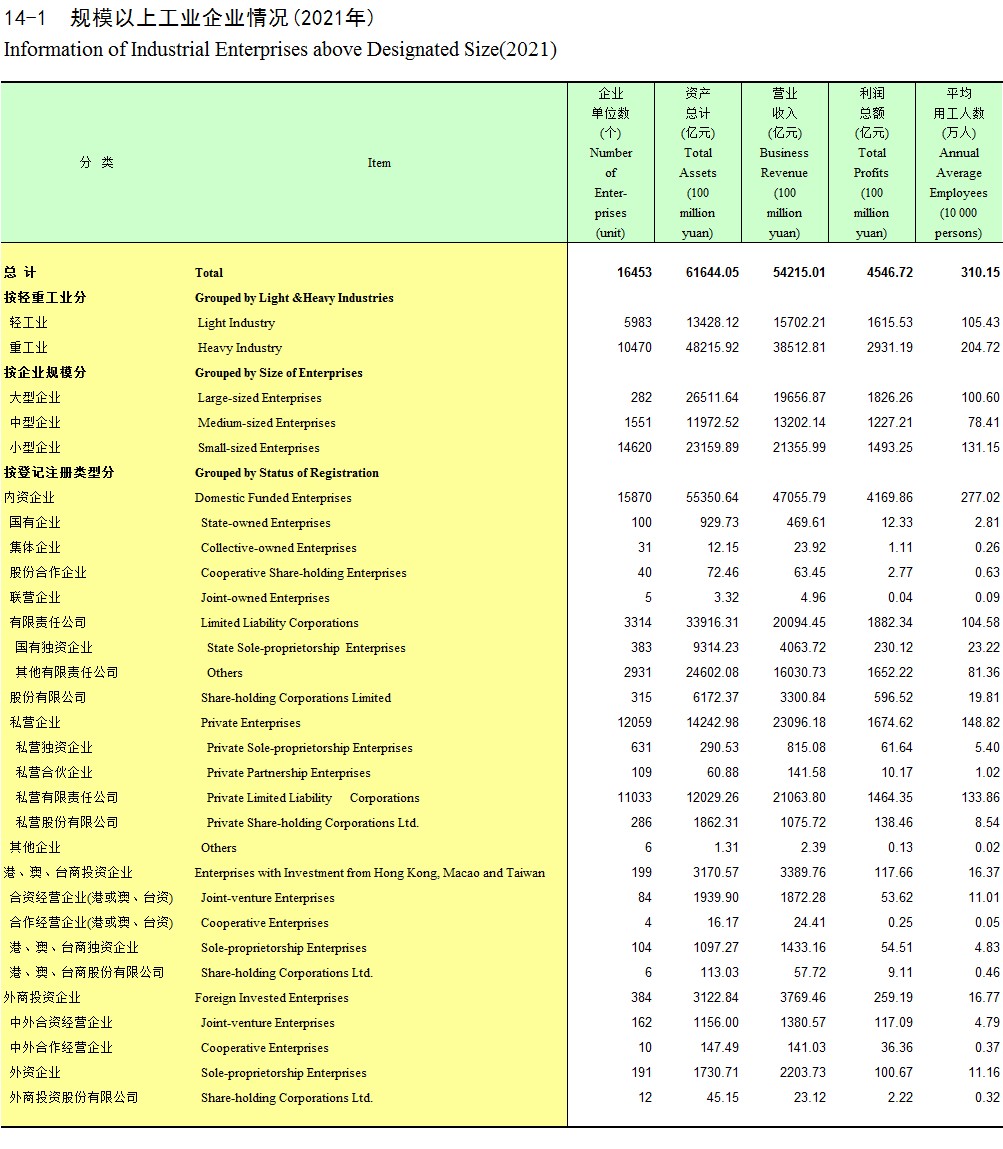
Task: Select the "Light Industry" item label
Action: pos(236,322)
